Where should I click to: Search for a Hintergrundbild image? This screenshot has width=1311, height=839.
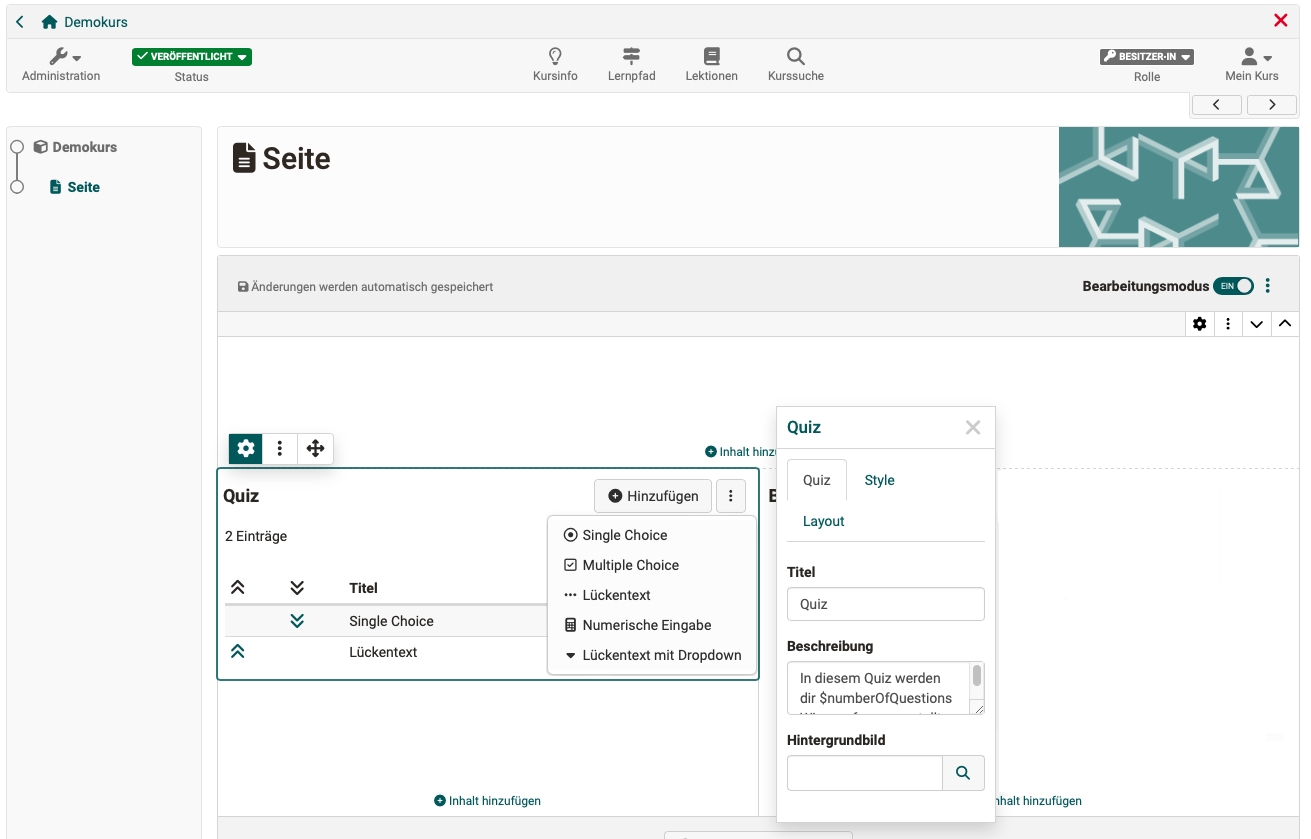963,773
